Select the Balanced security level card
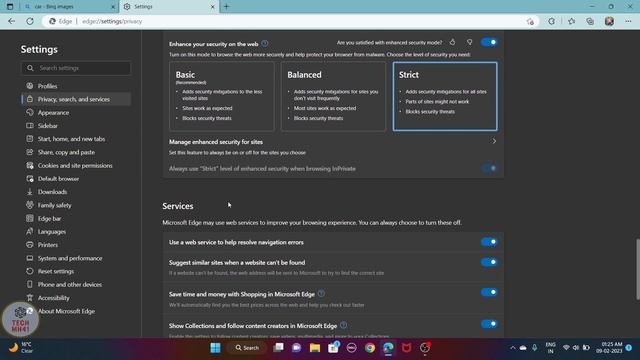Screen dimensions: 640x360 click(x=333, y=96)
